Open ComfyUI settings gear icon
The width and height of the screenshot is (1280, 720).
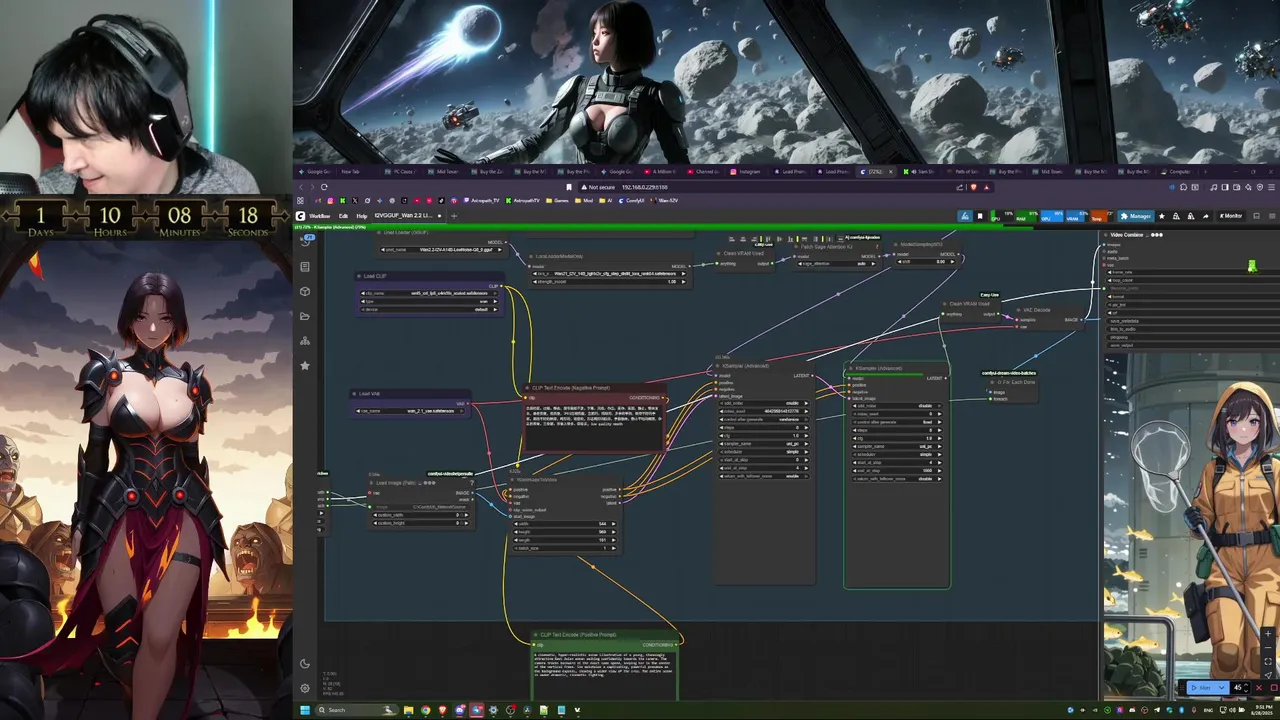click(x=305, y=688)
